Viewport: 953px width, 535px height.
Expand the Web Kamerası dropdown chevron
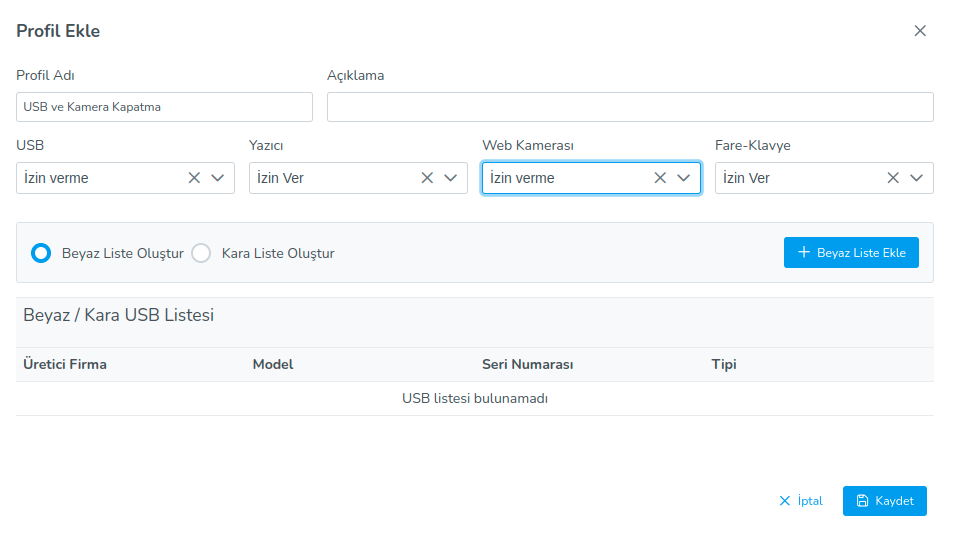[x=684, y=178]
